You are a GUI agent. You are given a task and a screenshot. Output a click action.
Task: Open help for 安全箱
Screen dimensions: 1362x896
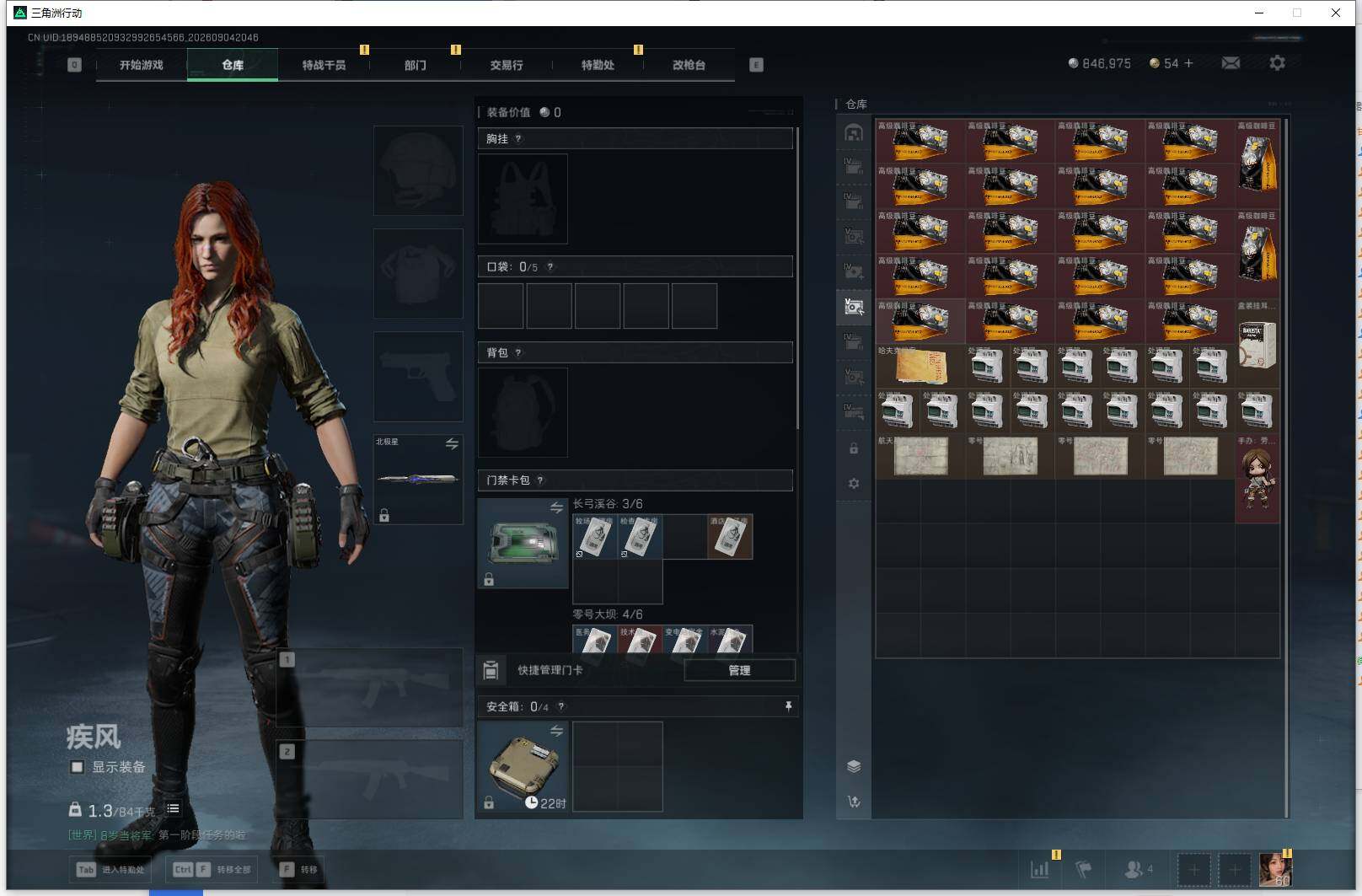pos(560,706)
